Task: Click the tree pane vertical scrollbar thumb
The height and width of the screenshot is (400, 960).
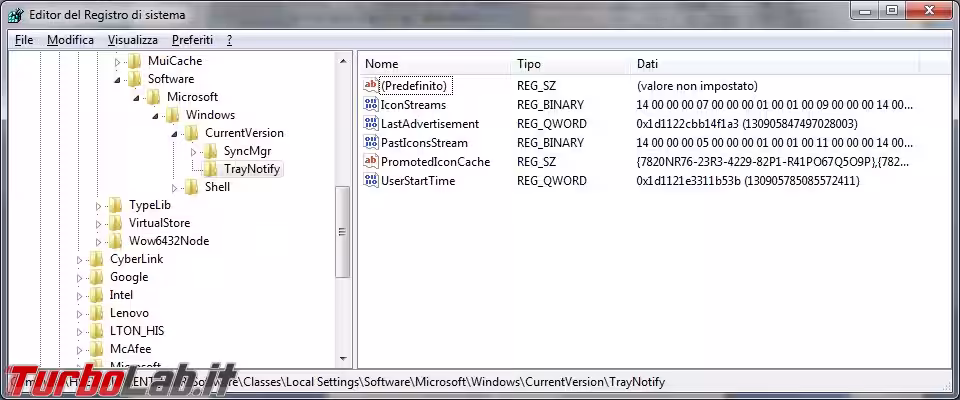Action: (342, 232)
